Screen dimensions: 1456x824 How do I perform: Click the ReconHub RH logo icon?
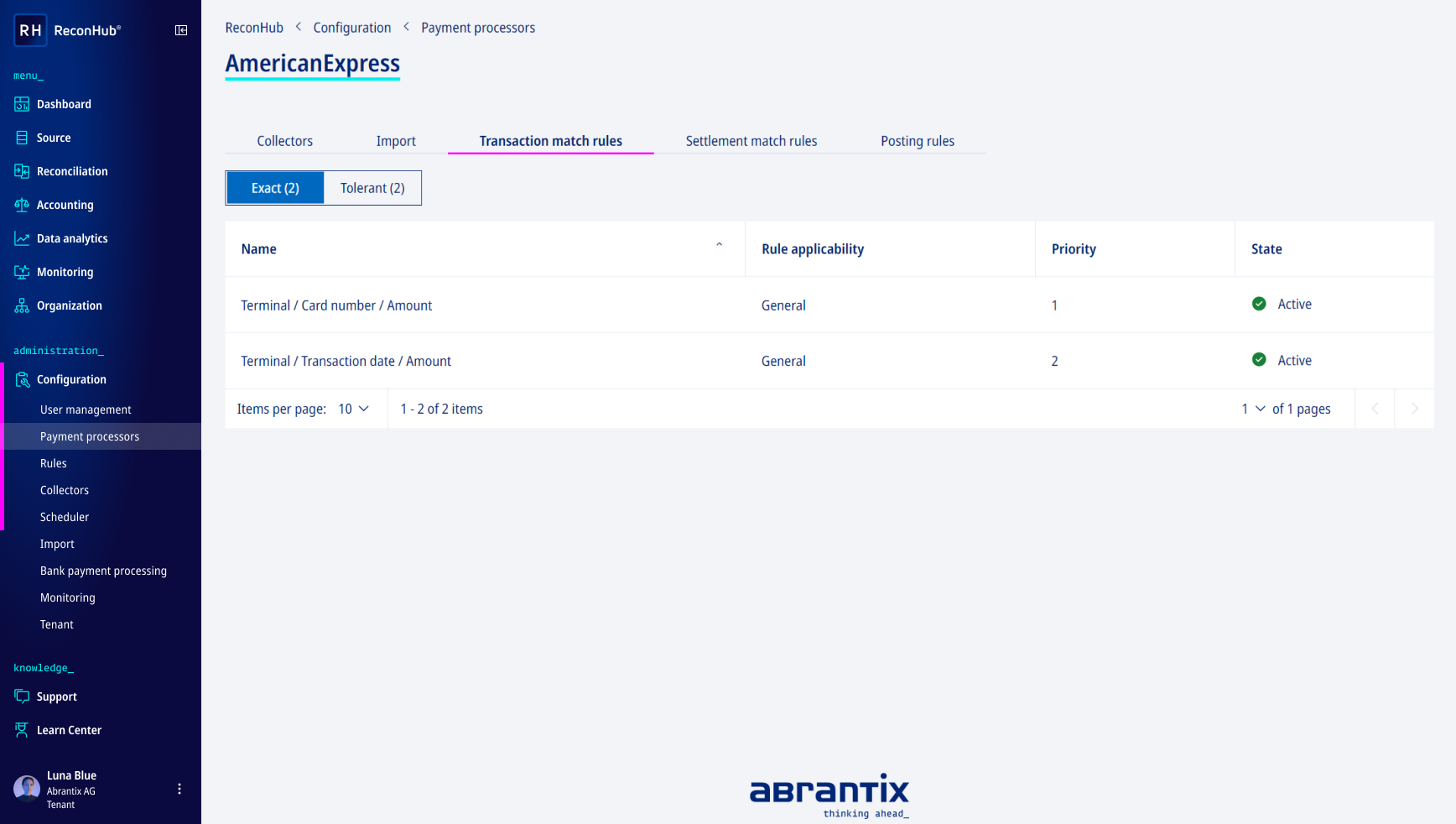30,30
